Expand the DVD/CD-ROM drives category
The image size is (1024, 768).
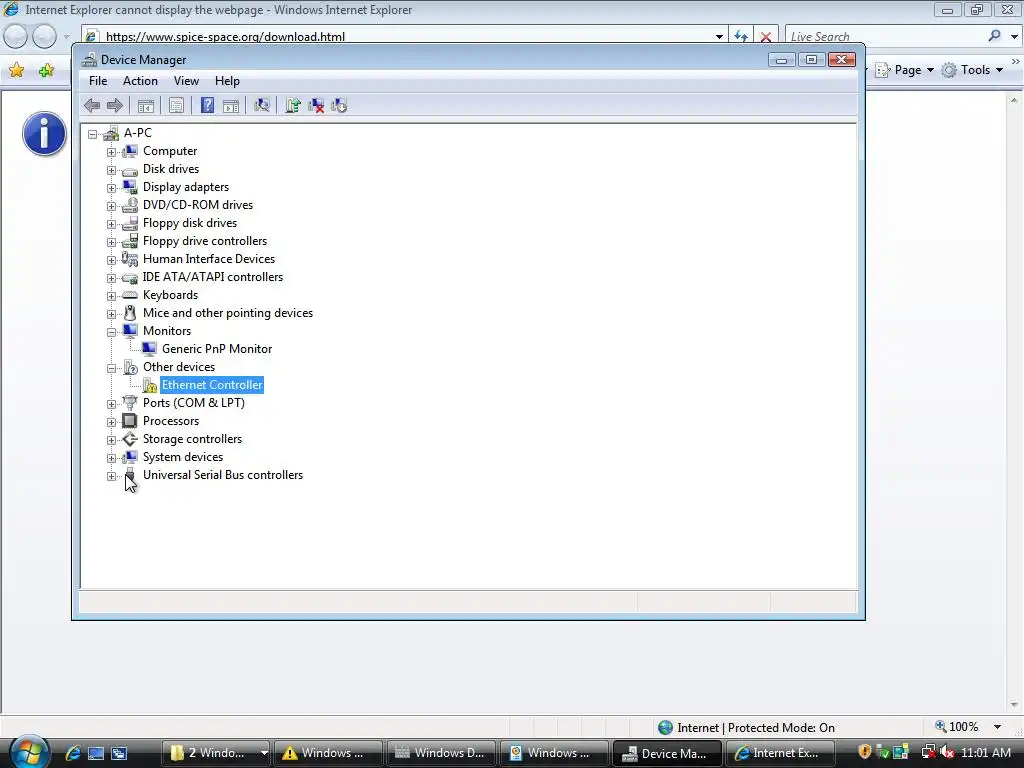pyautogui.click(x=112, y=206)
